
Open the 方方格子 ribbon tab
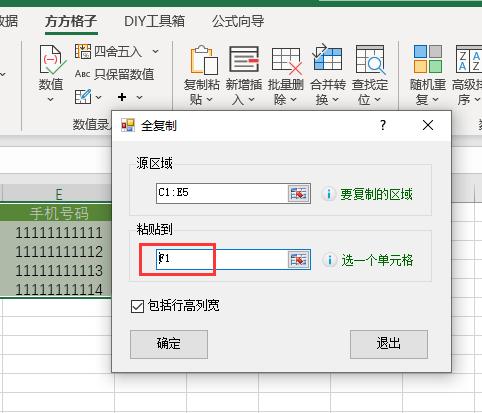(71, 22)
